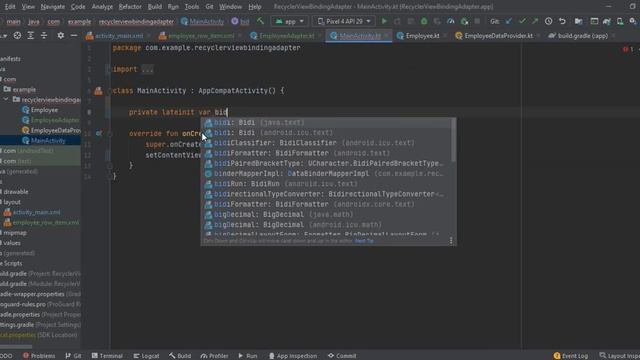The width and height of the screenshot is (640, 360).
Task: Open project panel settings gear
Action: pos(60,36)
